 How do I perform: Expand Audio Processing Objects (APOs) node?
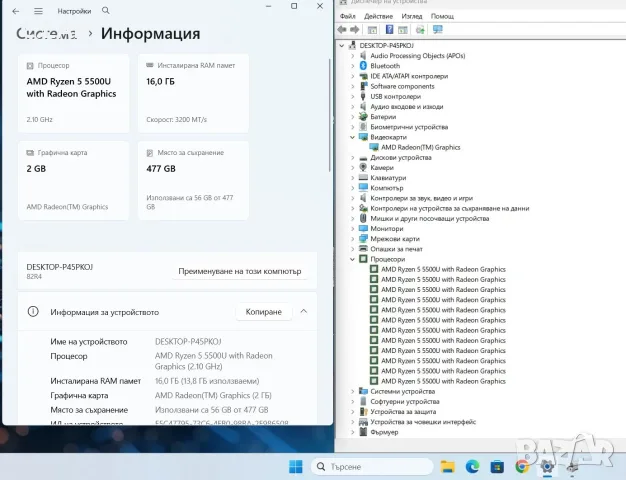pos(353,56)
